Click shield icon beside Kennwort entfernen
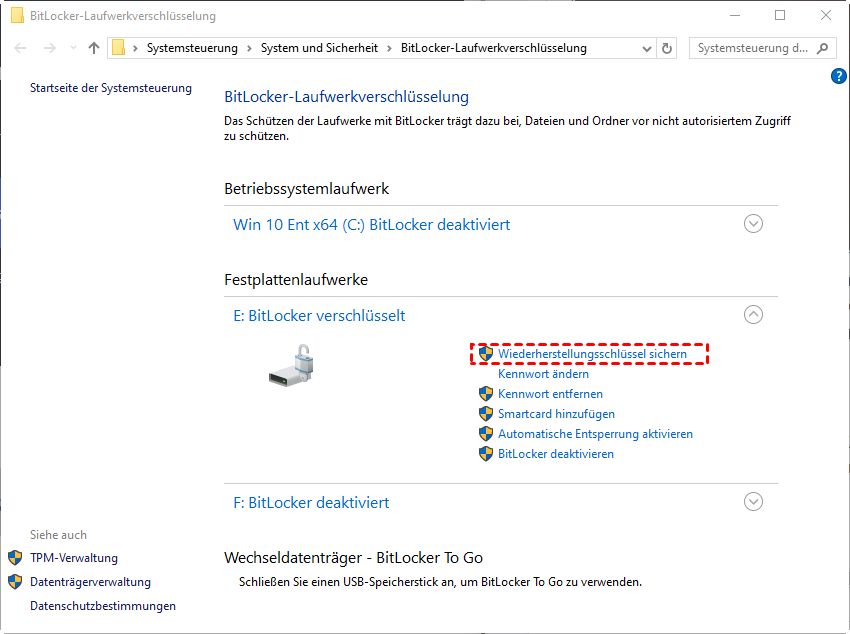This screenshot has width=850, height=634. point(486,393)
